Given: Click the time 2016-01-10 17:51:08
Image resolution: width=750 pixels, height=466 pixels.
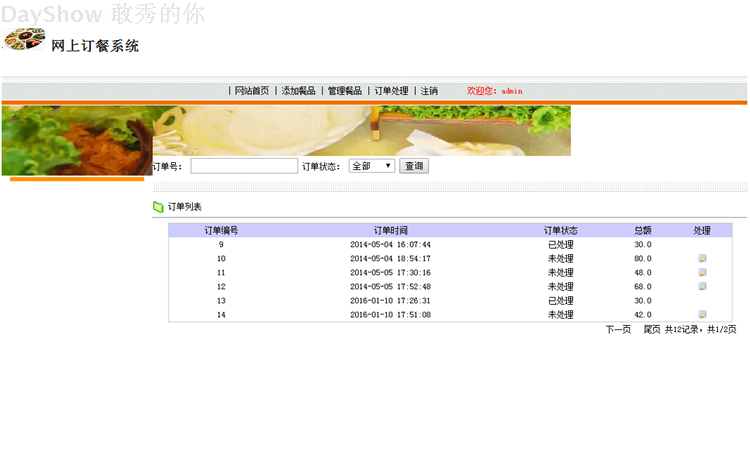Looking at the screenshot, I should [x=390, y=314].
